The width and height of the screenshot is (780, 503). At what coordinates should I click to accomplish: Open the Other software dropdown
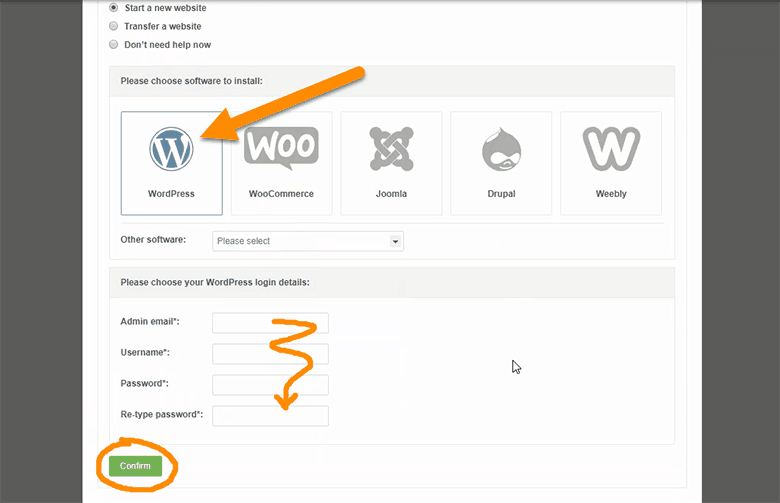click(308, 241)
